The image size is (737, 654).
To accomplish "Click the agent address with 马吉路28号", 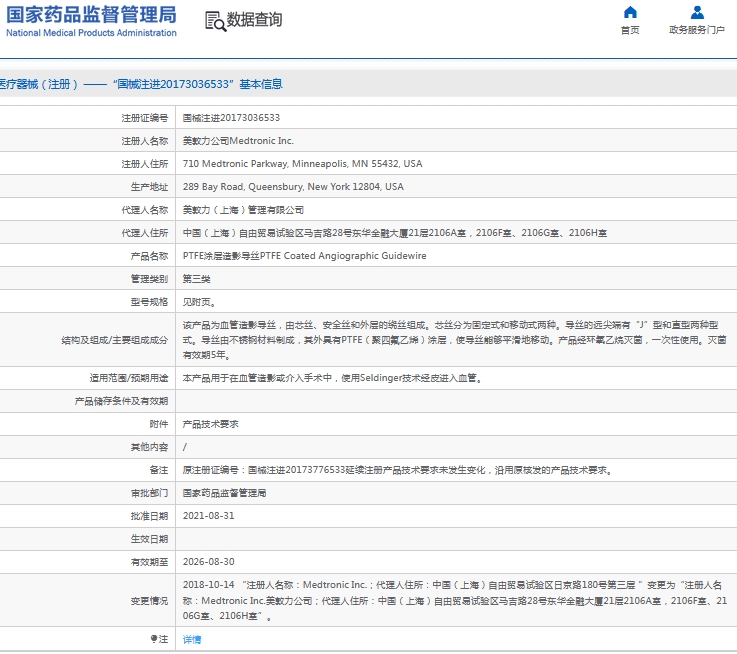I will tap(395, 233).
